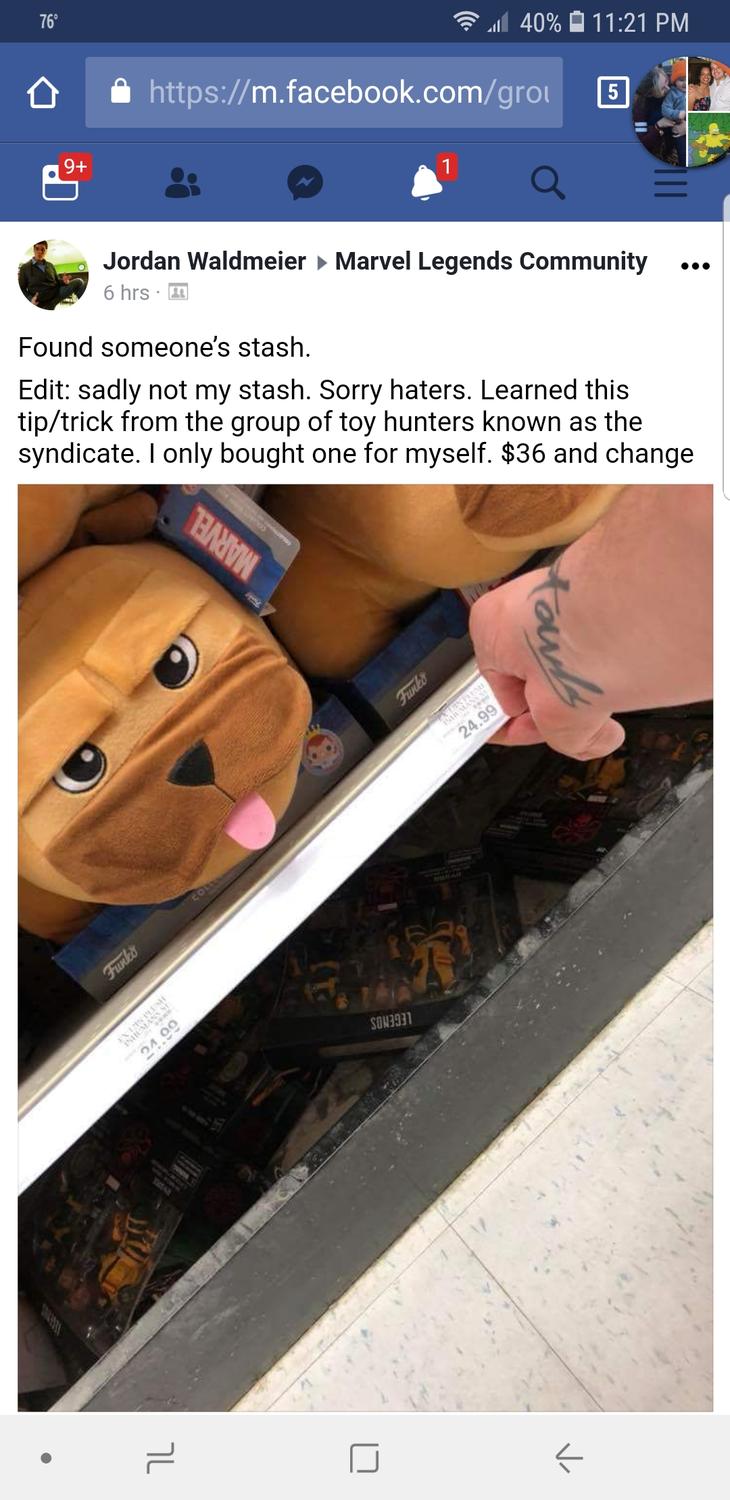Open post options three-dot menu

click(694, 266)
